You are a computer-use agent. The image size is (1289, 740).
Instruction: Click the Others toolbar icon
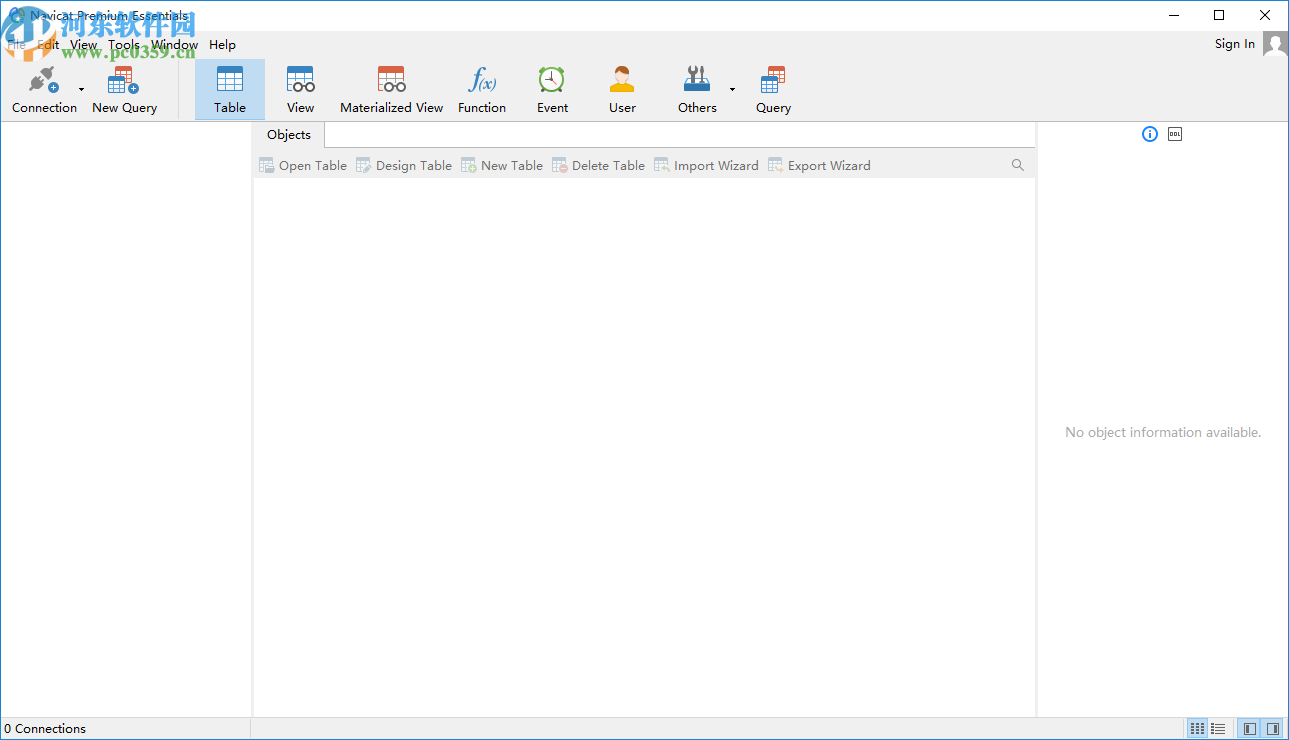697,90
